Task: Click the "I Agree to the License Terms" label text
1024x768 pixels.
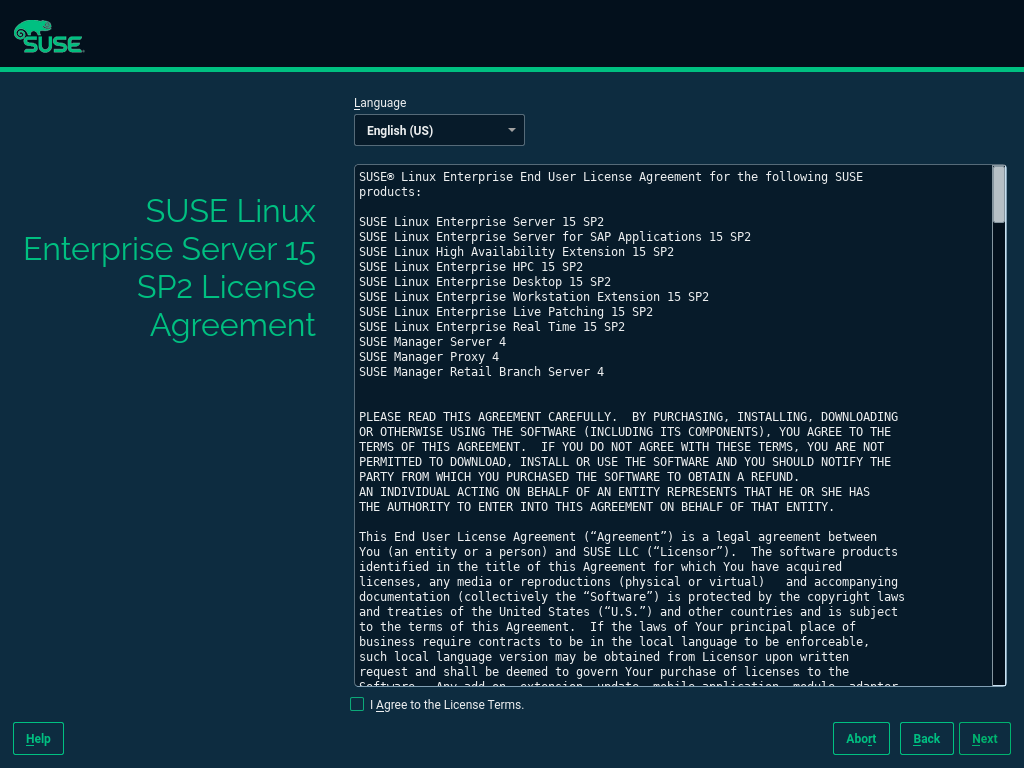Action: point(447,705)
